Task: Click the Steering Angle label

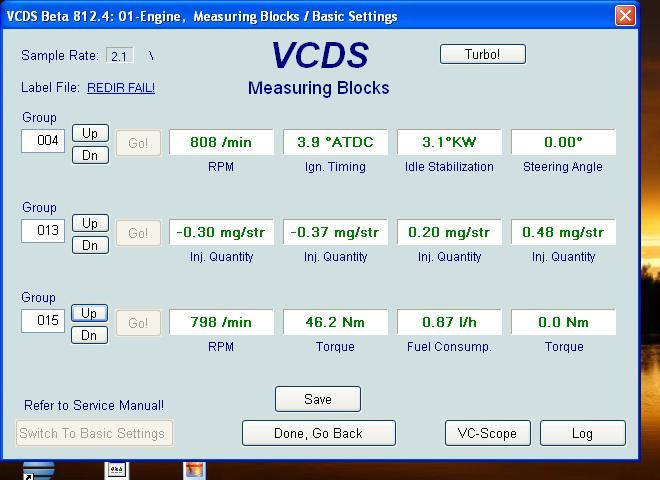Action: [563, 167]
